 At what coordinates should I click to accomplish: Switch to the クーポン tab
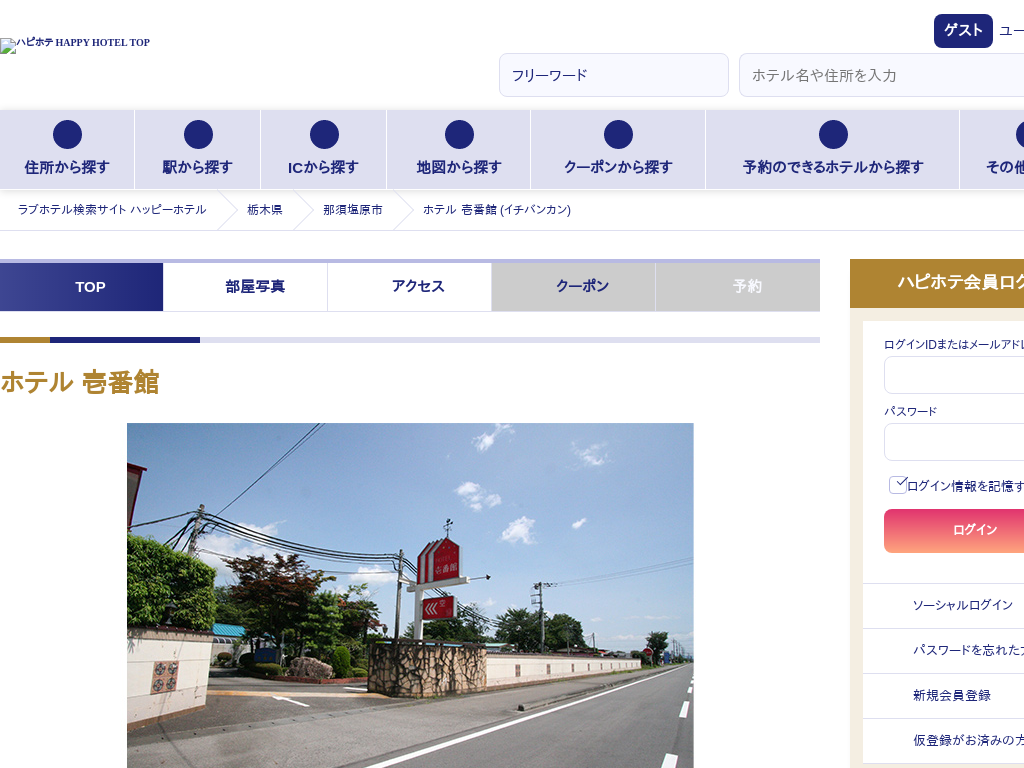tap(573, 287)
